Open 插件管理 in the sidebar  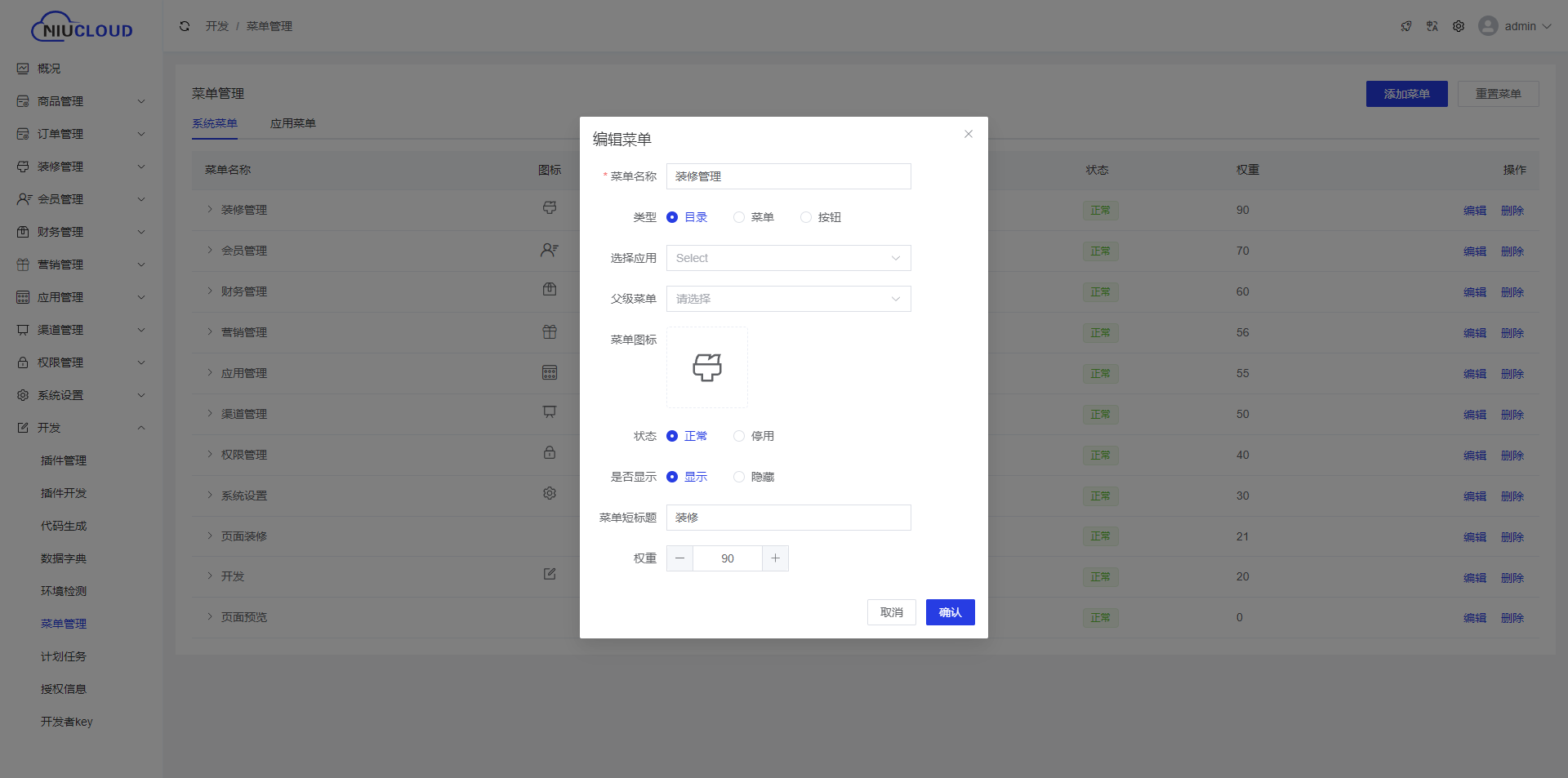click(x=64, y=460)
